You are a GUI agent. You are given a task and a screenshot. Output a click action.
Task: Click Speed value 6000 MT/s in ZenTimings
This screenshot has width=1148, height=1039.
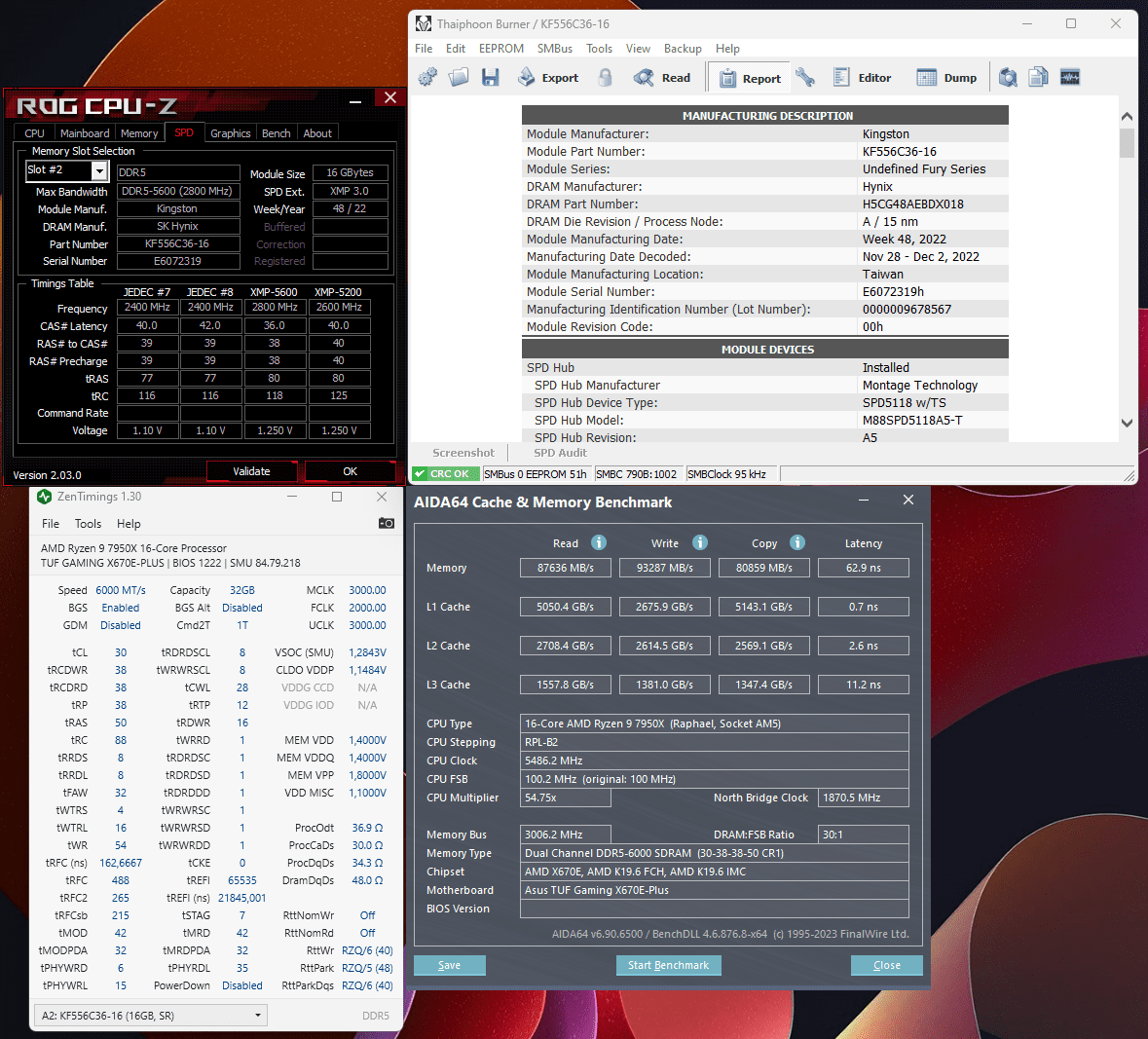(121, 590)
